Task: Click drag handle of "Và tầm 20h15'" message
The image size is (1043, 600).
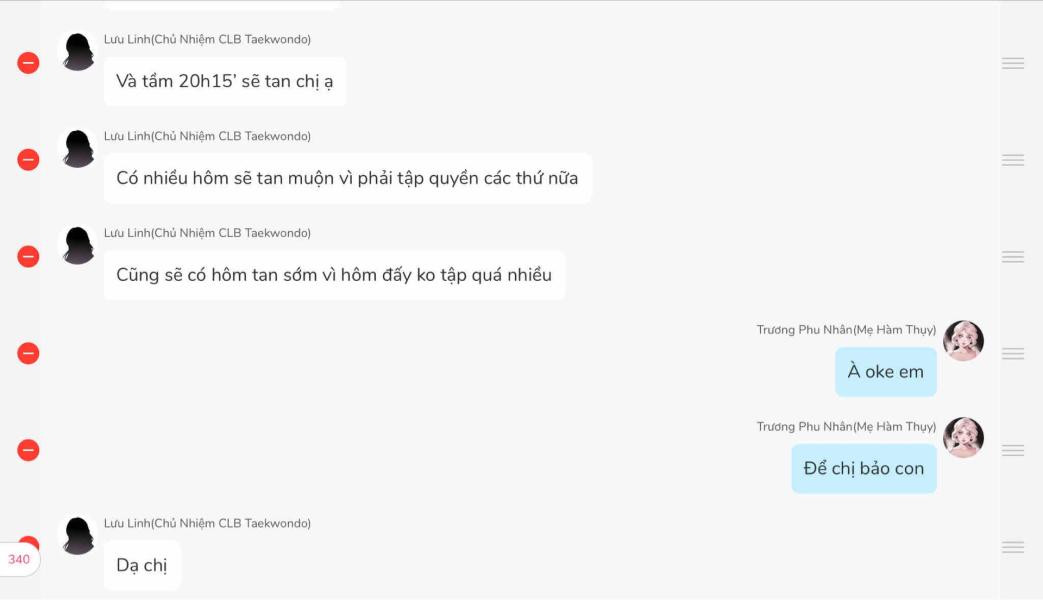Action: point(1013,63)
